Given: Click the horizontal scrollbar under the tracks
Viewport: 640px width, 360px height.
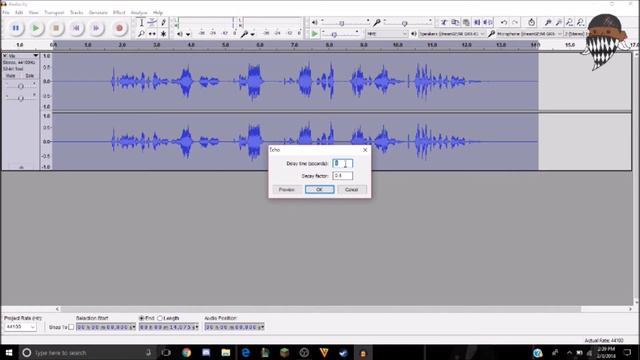Looking at the screenshot, I should tap(321, 309).
